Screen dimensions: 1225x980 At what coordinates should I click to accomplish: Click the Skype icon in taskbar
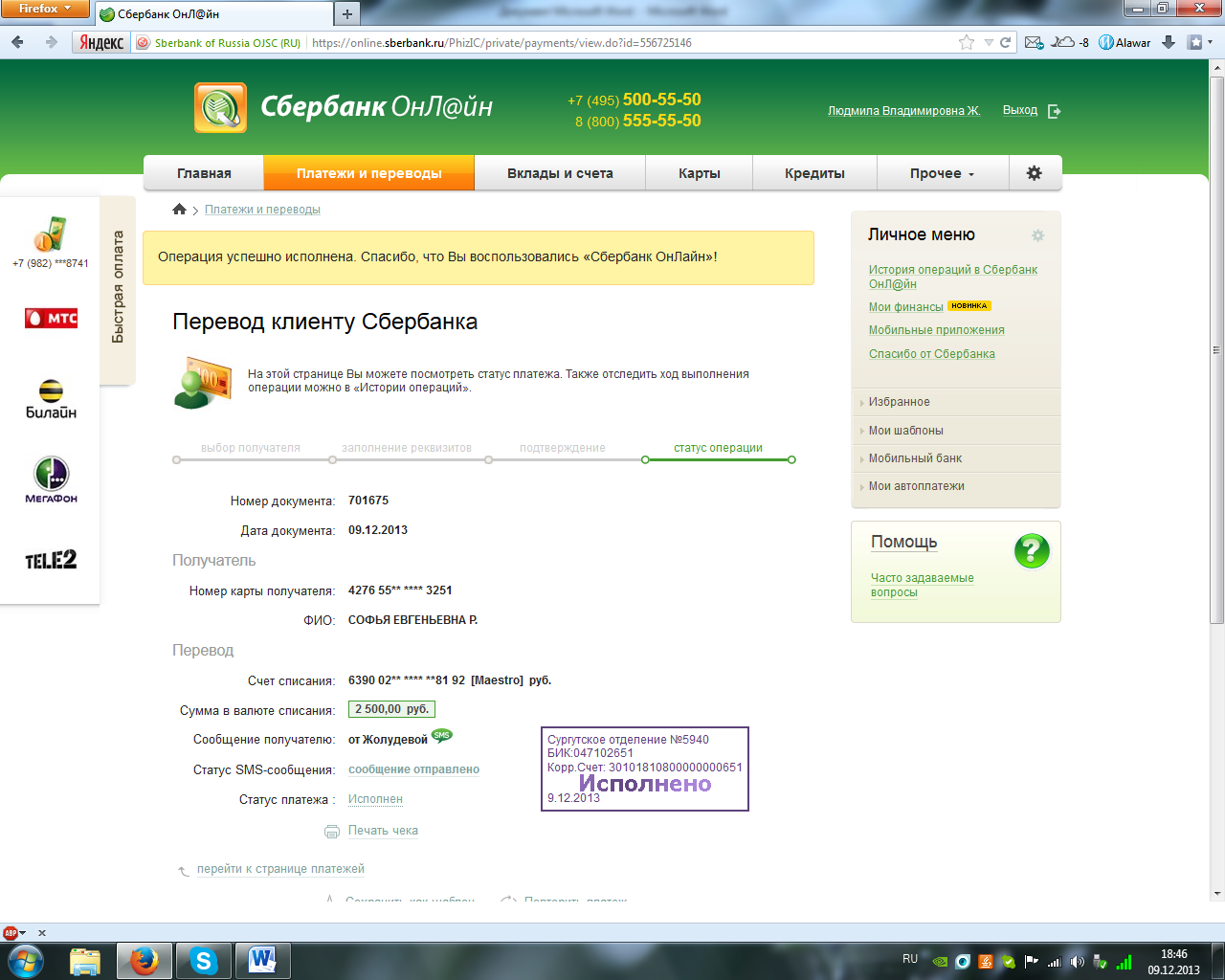pos(204,960)
